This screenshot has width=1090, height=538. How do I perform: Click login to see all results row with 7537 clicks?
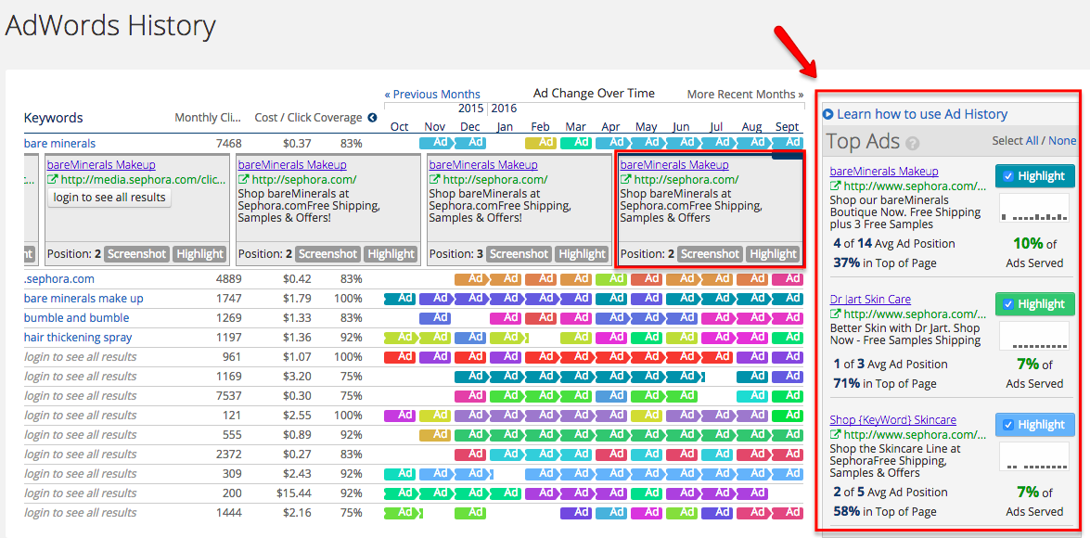[80, 396]
